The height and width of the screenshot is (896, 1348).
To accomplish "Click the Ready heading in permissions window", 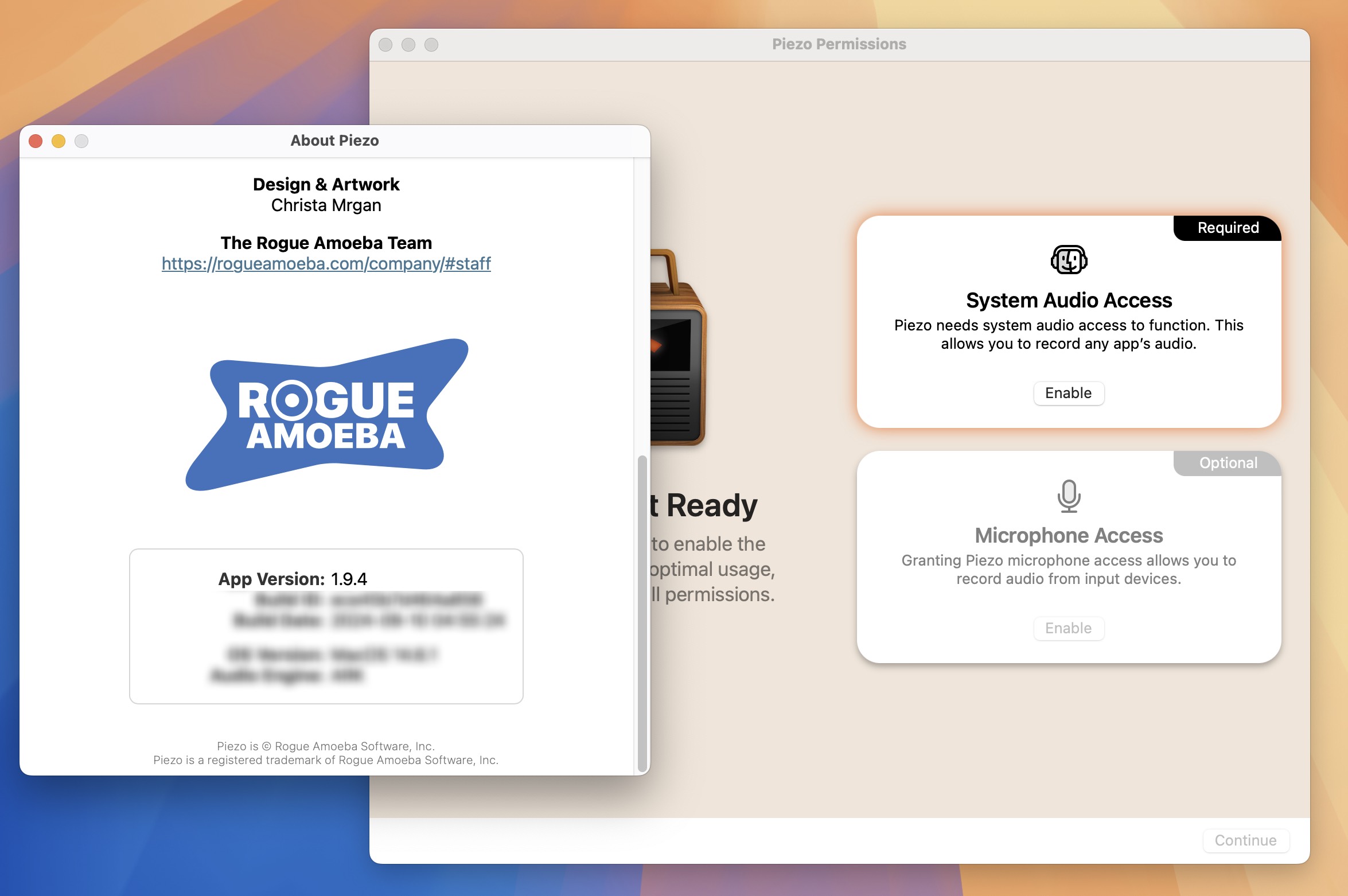I will coord(704,505).
